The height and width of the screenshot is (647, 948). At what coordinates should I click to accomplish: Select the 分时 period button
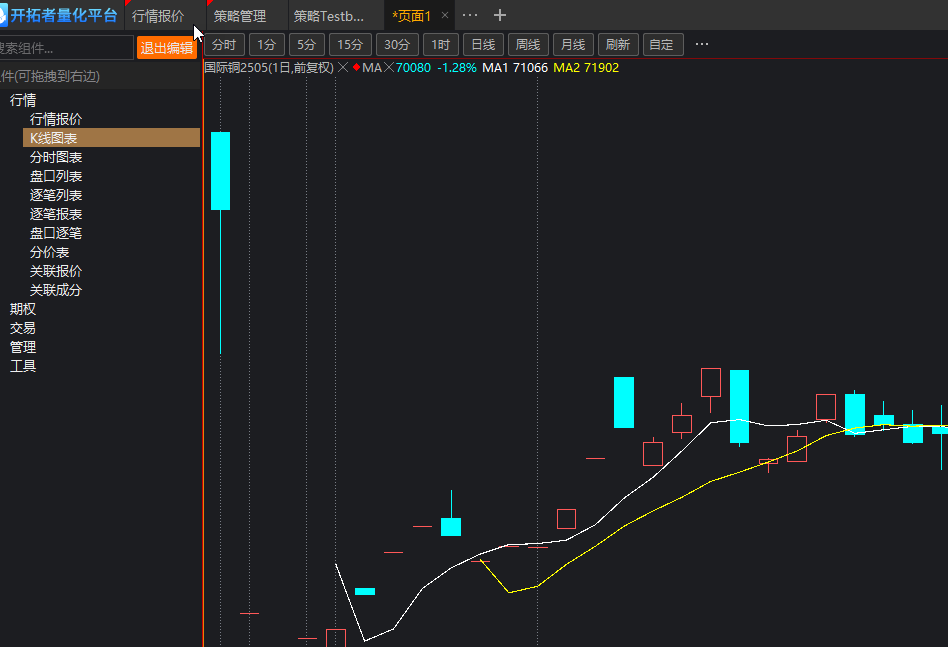click(224, 45)
